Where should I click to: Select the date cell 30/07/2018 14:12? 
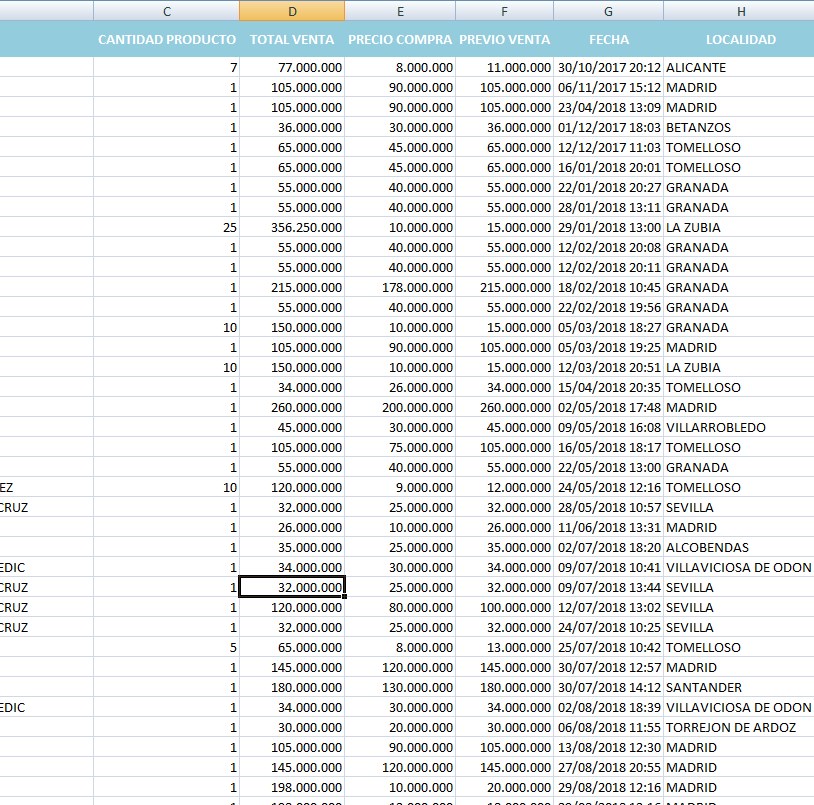pyautogui.click(x=608, y=688)
